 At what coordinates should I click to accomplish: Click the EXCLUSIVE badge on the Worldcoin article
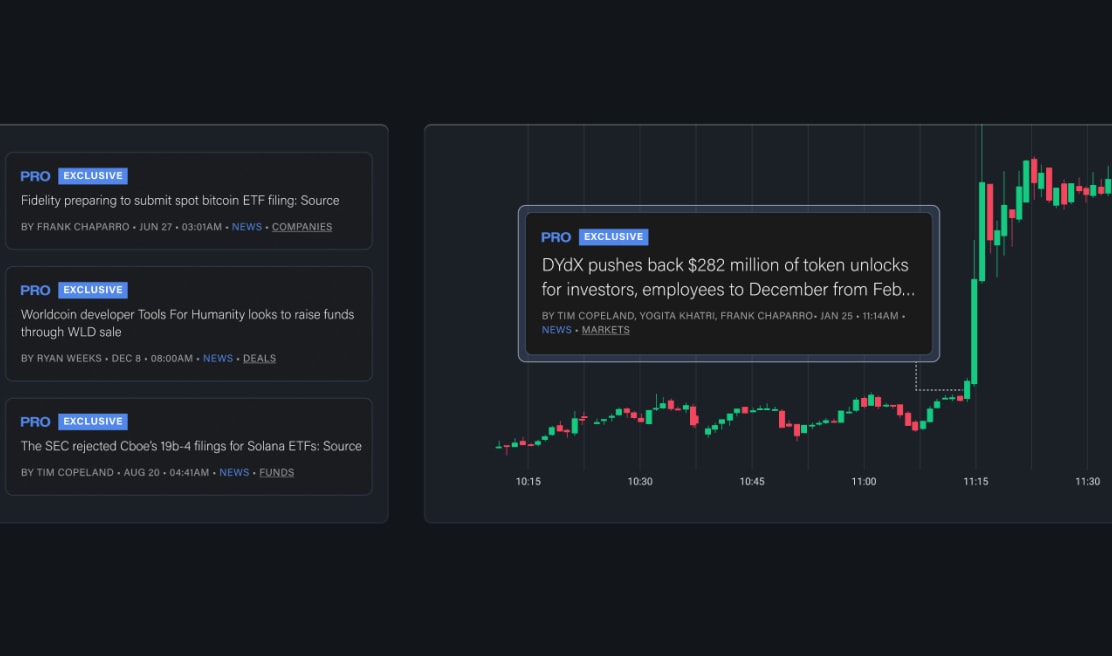click(x=93, y=289)
